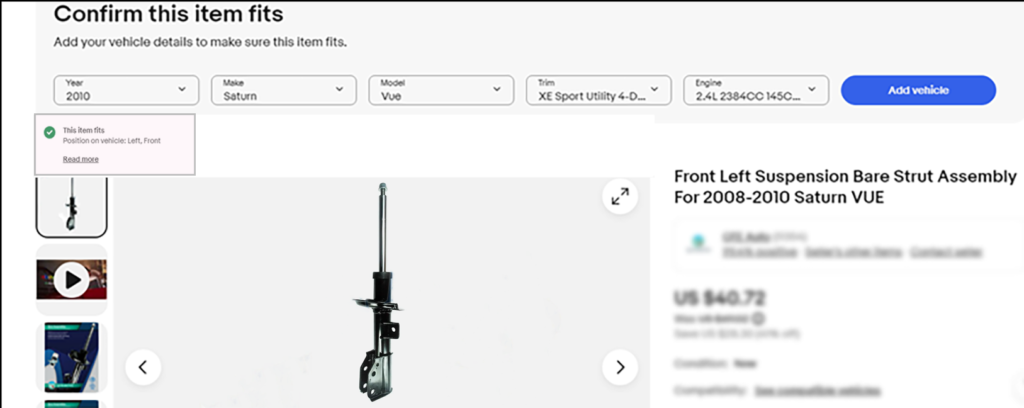This screenshot has width=1024, height=408.
Task: Expand the Model dropdown showing Vue
Action: (441, 90)
